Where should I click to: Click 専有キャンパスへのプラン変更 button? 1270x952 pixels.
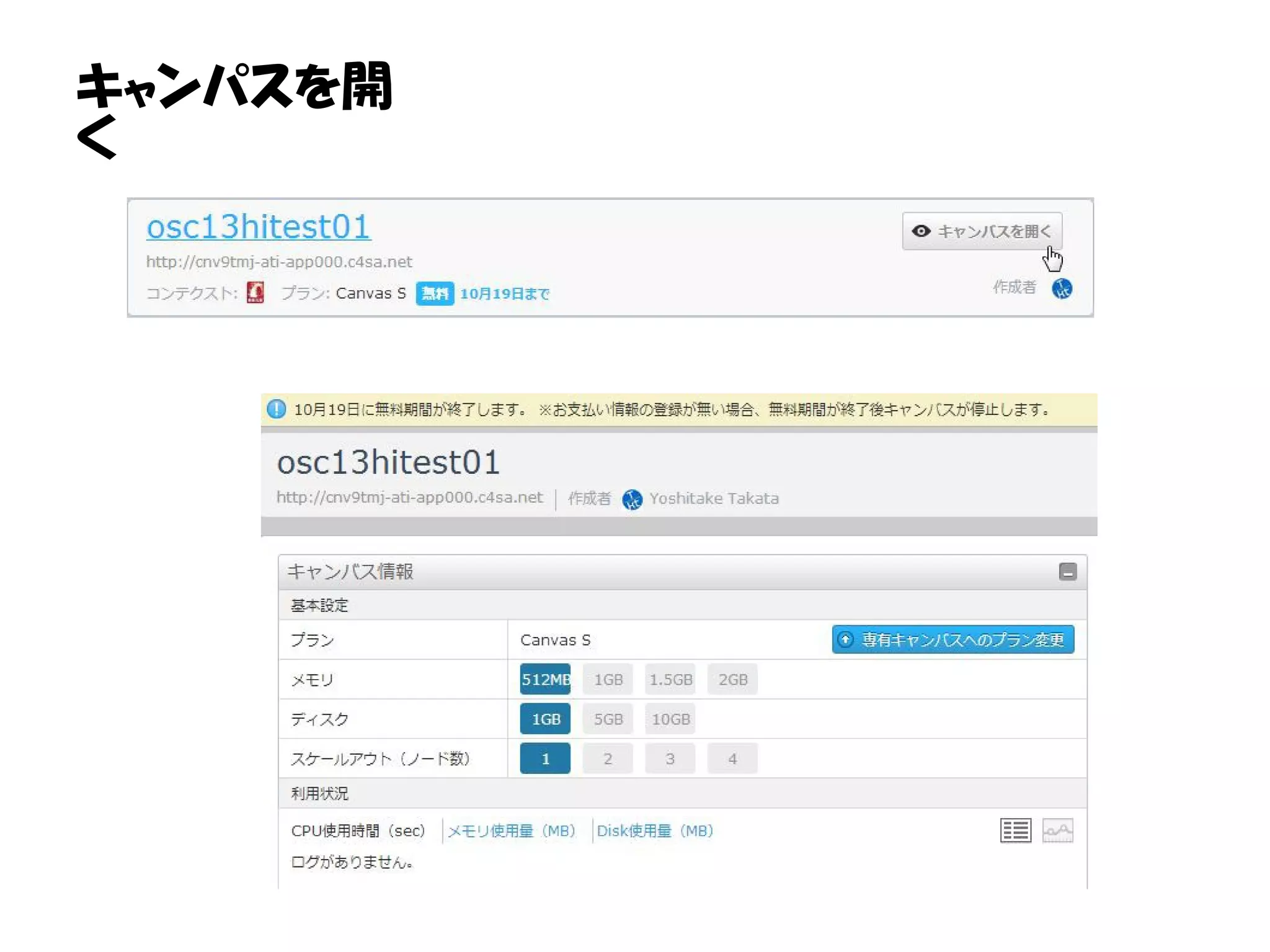tap(952, 639)
